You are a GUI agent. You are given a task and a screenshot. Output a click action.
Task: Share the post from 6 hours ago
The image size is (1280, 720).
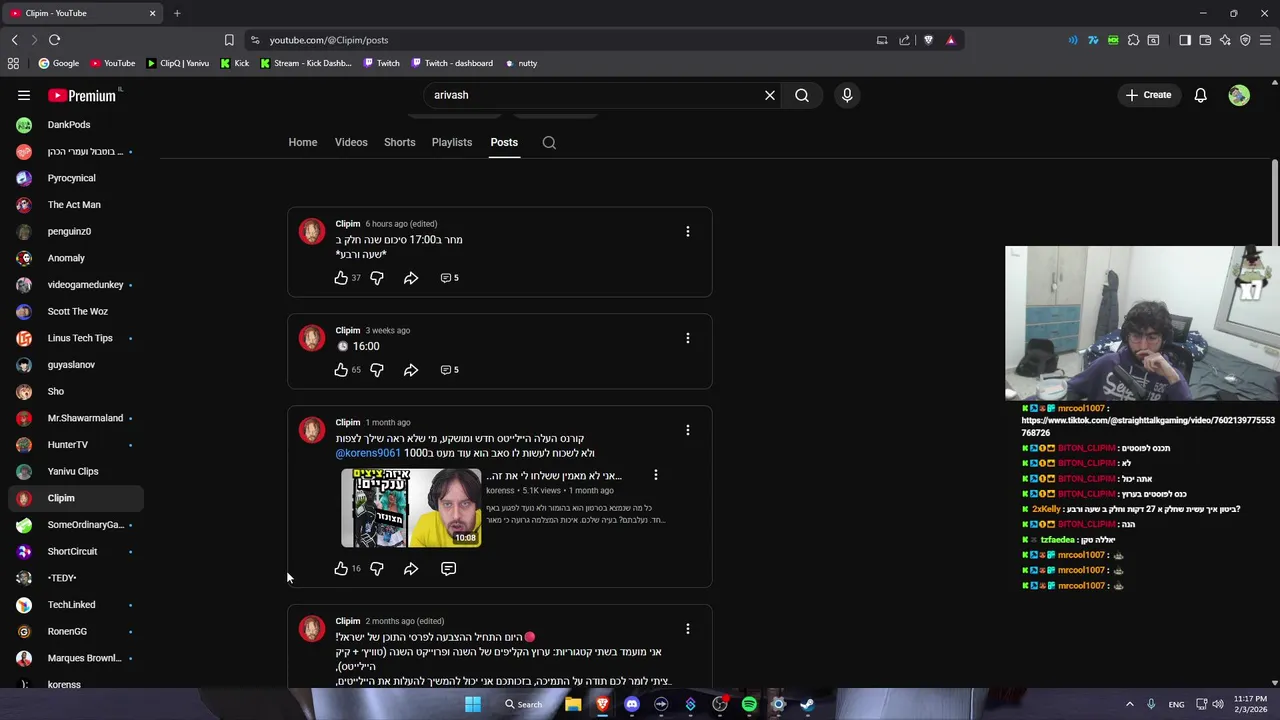pyautogui.click(x=411, y=278)
